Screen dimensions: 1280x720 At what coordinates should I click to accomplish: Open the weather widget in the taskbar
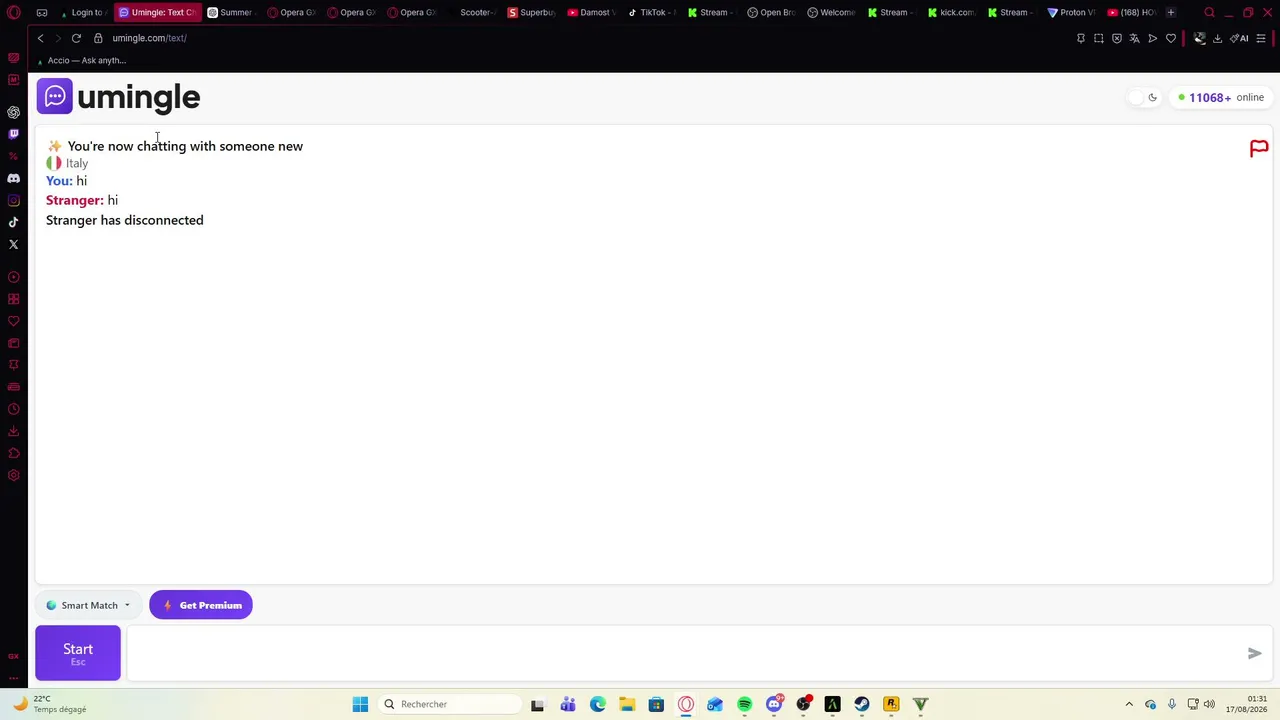click(x=50, y=704)
